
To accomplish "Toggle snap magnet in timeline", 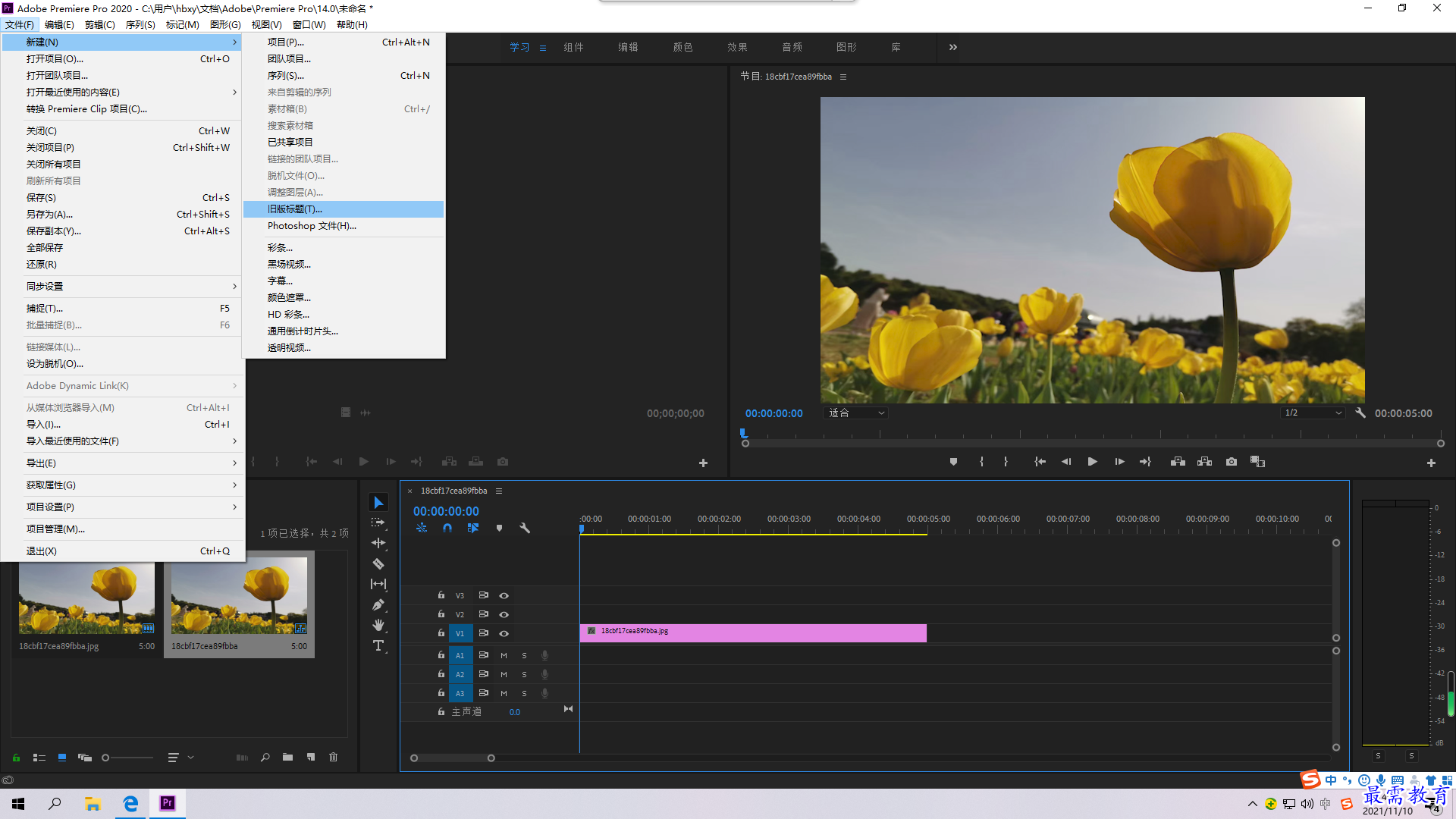I will pyautogui.click(x=447, y=528).
